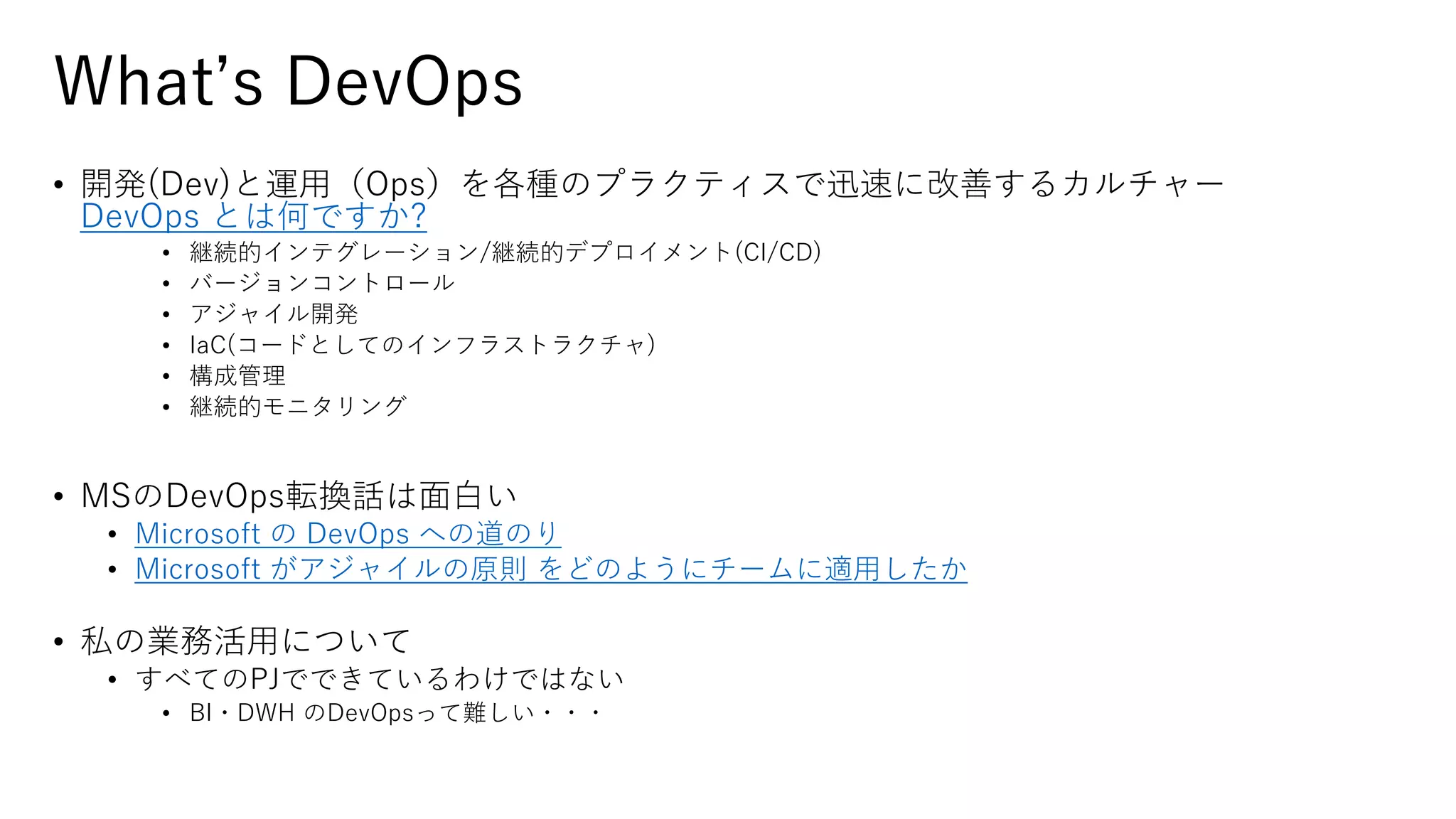This screenshot has height=819, width=1456.
Task: Click the 'バージョンコントロール' bullet item
Action: click(321, 283)
